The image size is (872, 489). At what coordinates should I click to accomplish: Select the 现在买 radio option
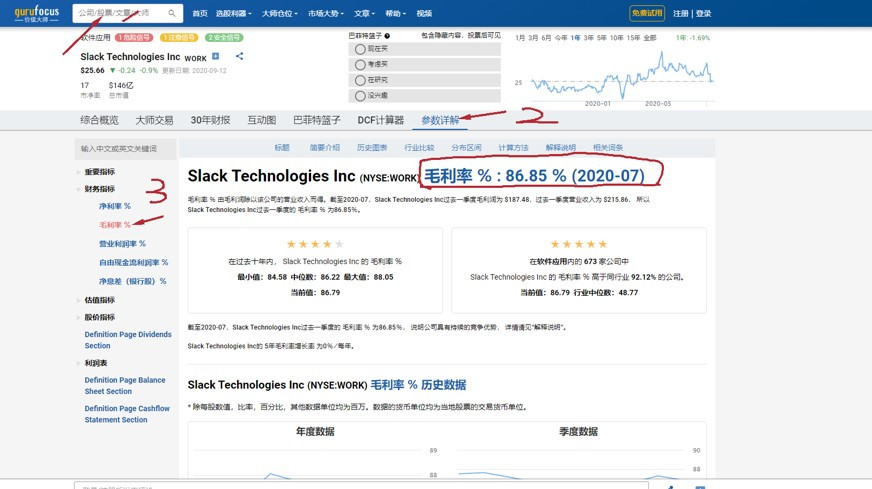tap(360, 49)
